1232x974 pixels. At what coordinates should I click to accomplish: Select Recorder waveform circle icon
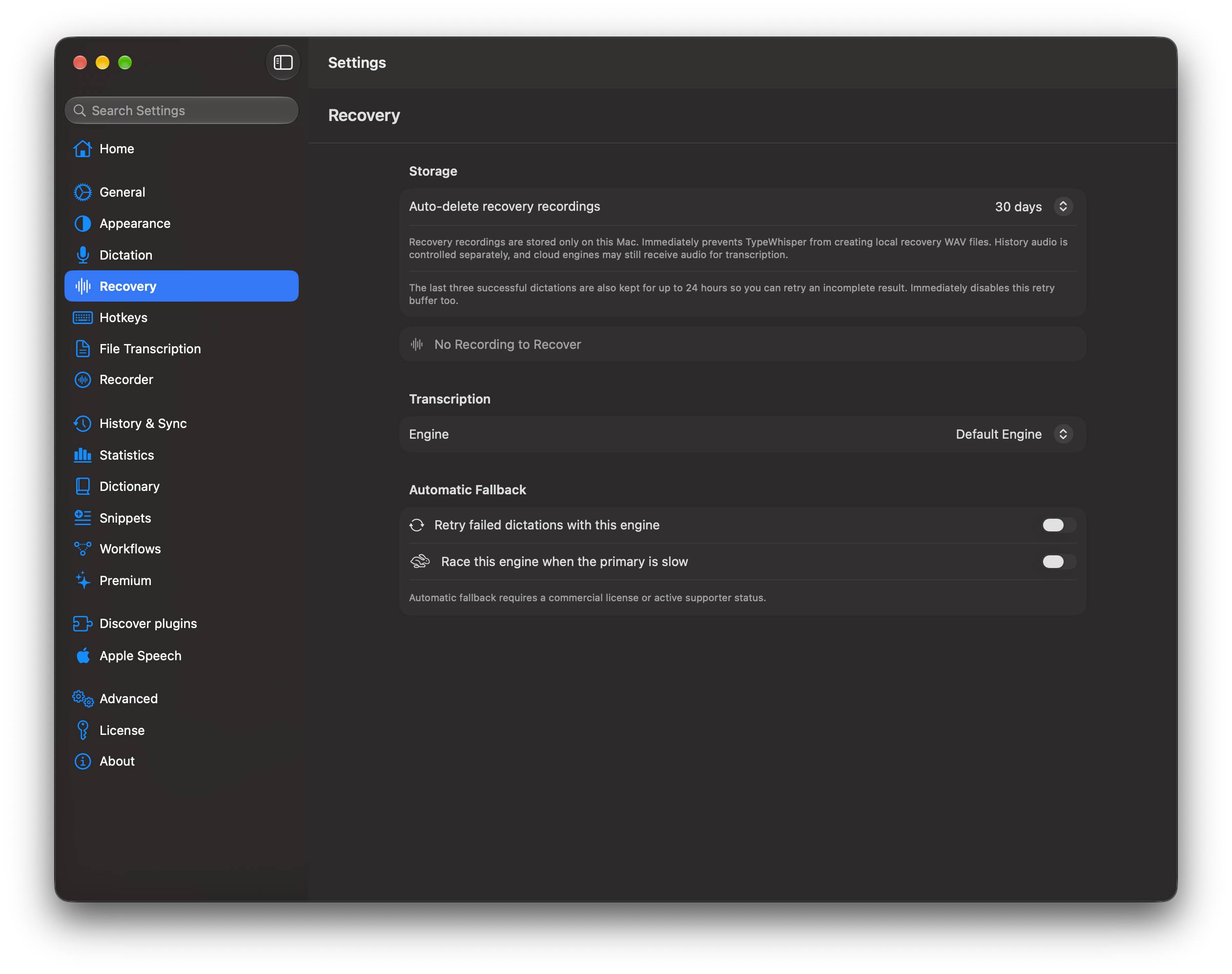pos(82,380)
